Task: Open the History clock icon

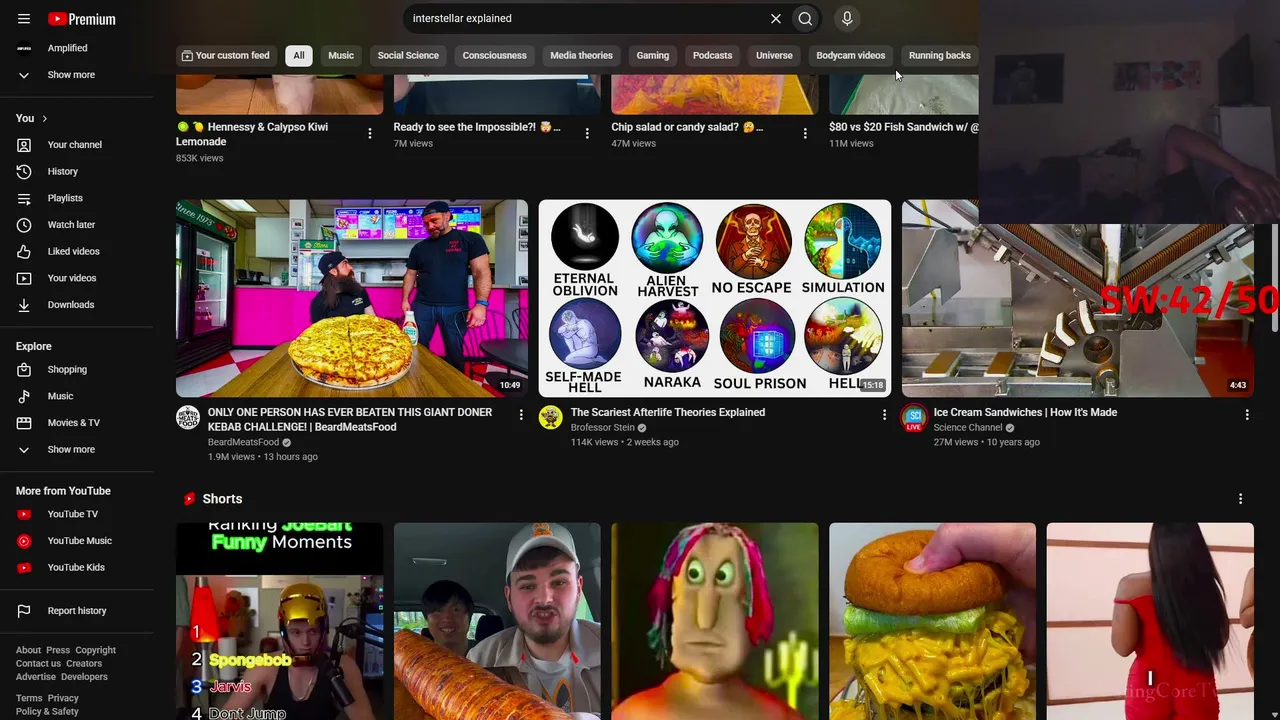Action: pyautogui.click(x=24, y=172)
